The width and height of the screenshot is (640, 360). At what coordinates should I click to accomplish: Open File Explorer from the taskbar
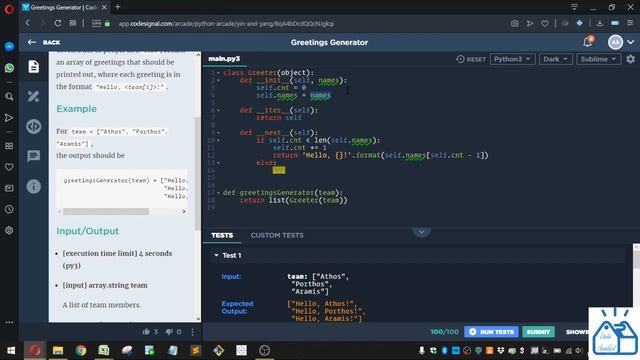point(58,350)
